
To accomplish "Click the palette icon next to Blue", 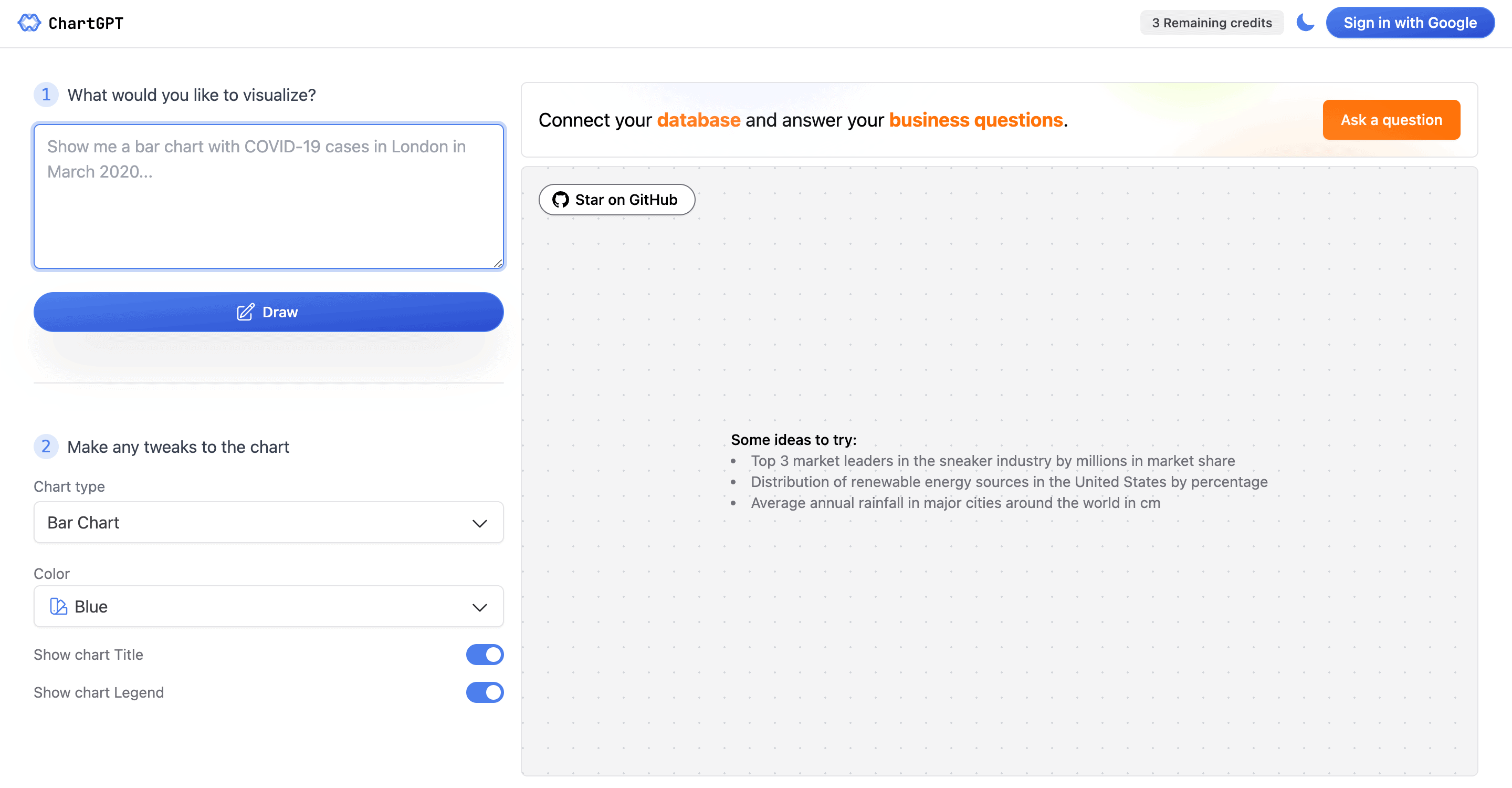I will [58, 607].
